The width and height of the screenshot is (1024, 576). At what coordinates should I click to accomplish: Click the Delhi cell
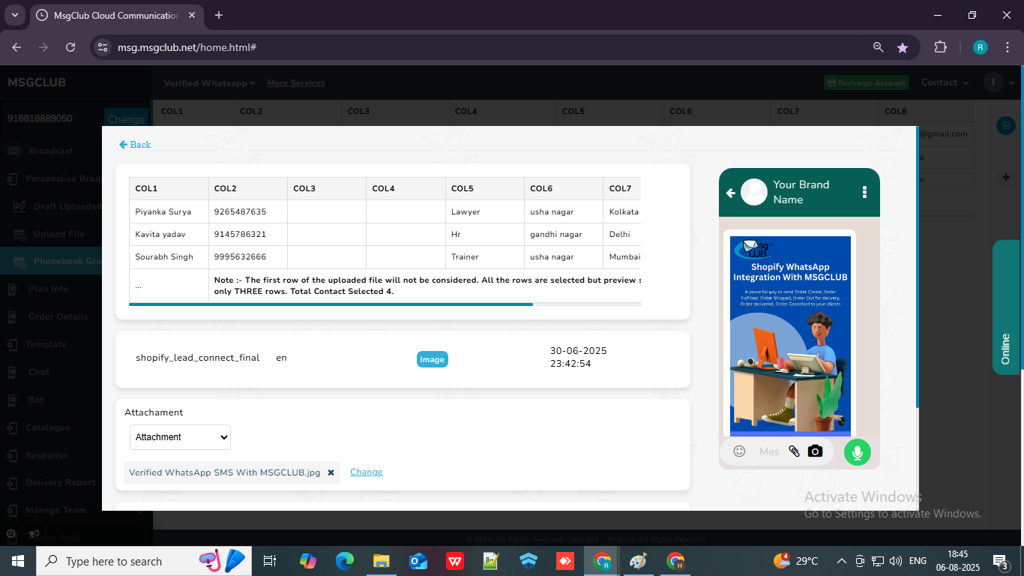622,234
